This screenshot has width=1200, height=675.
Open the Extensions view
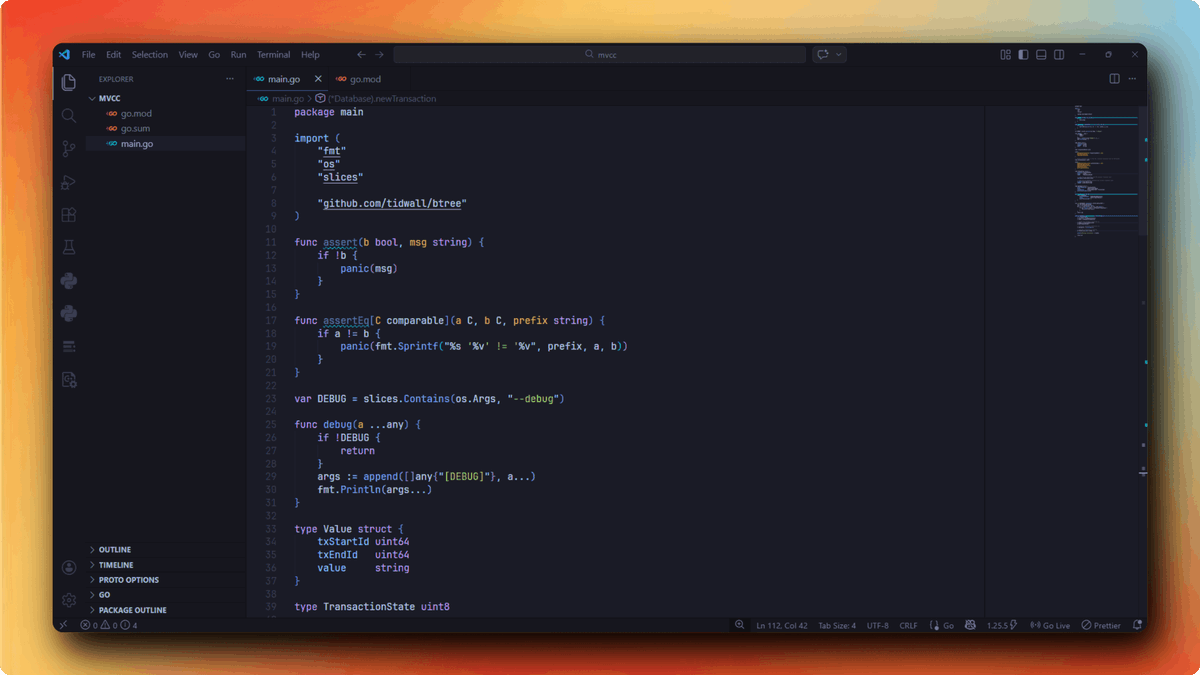point(68,214)
